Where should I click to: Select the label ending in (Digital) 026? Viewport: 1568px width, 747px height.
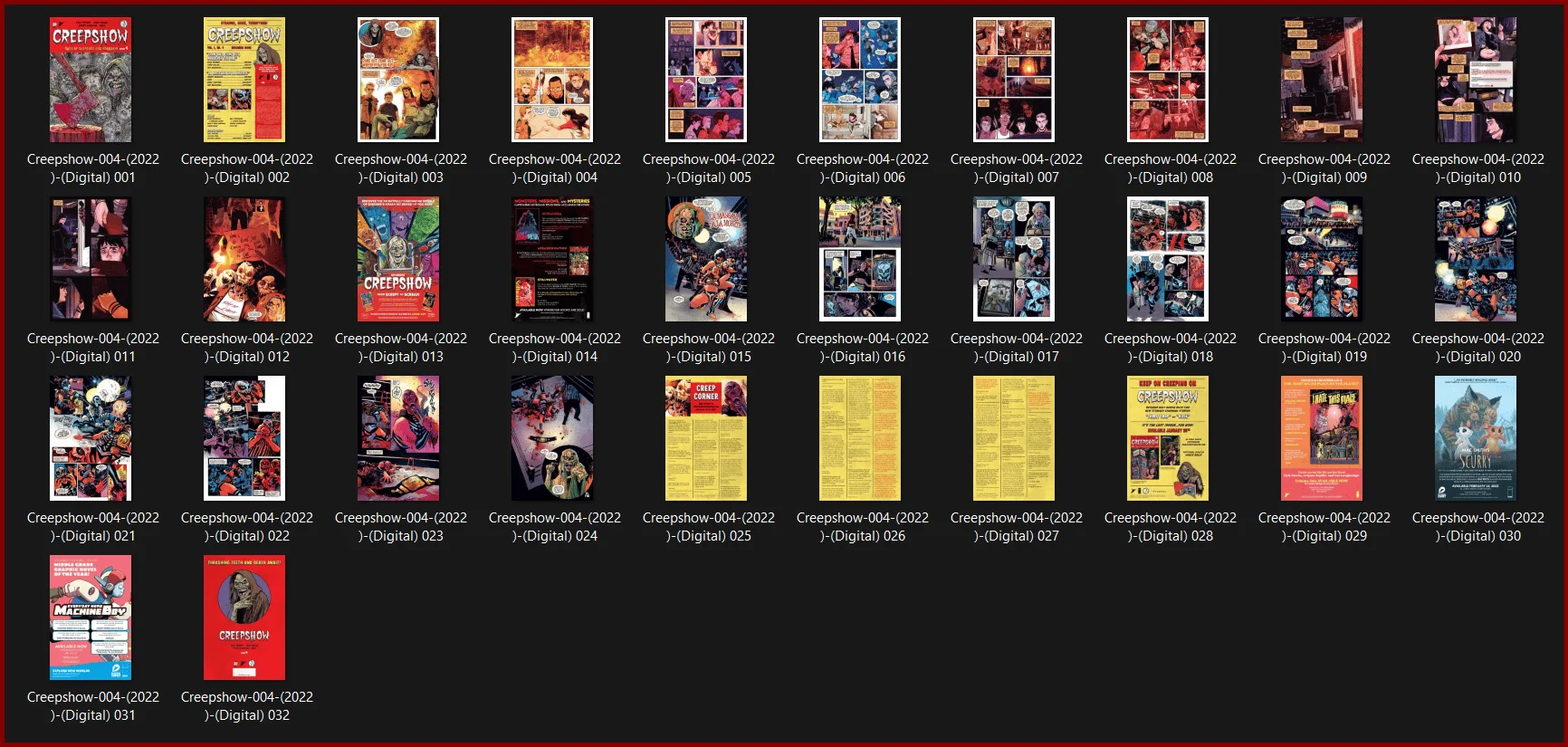(x=863, y=527)
